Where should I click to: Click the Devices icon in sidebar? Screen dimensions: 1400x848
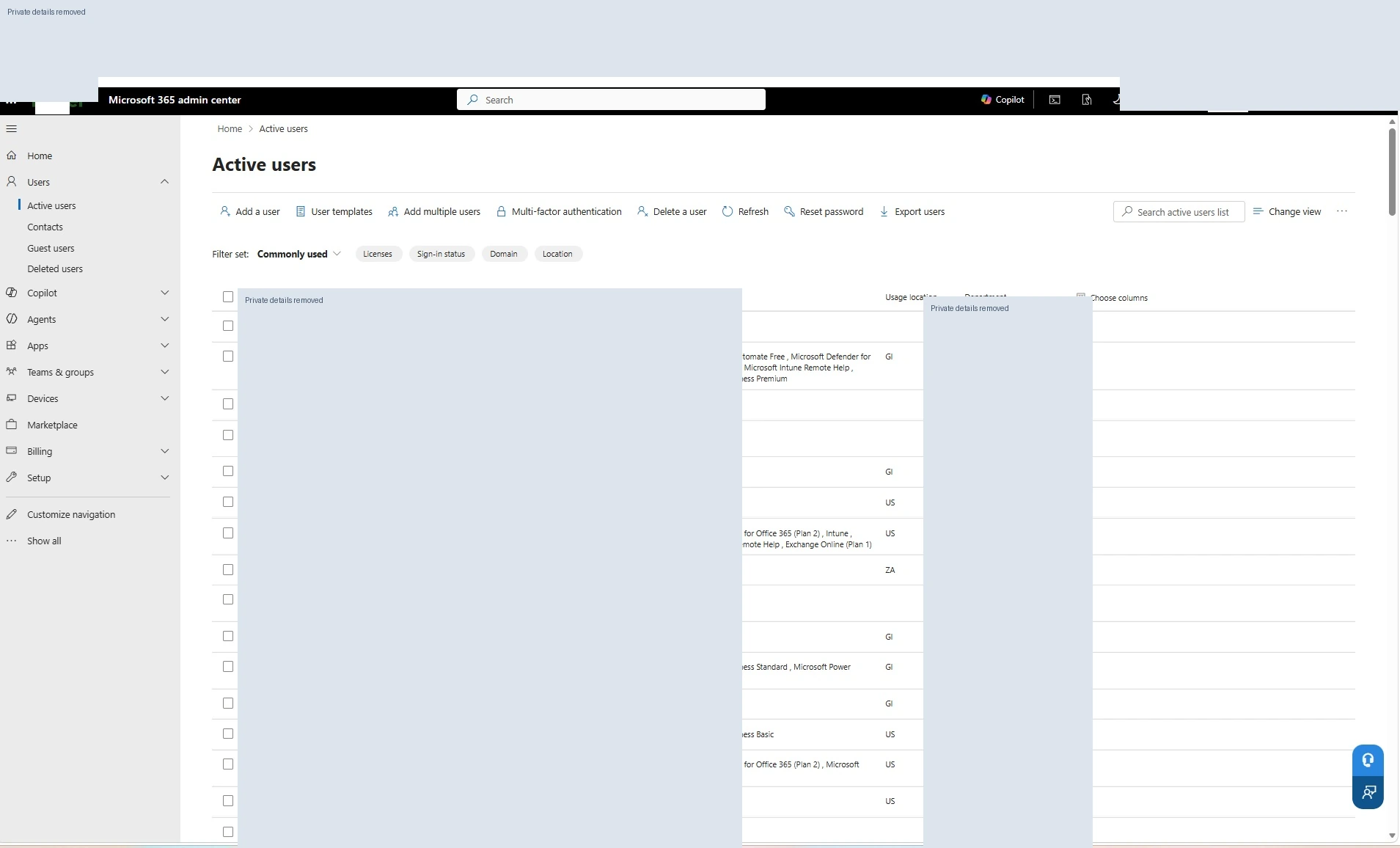(11, 398)
